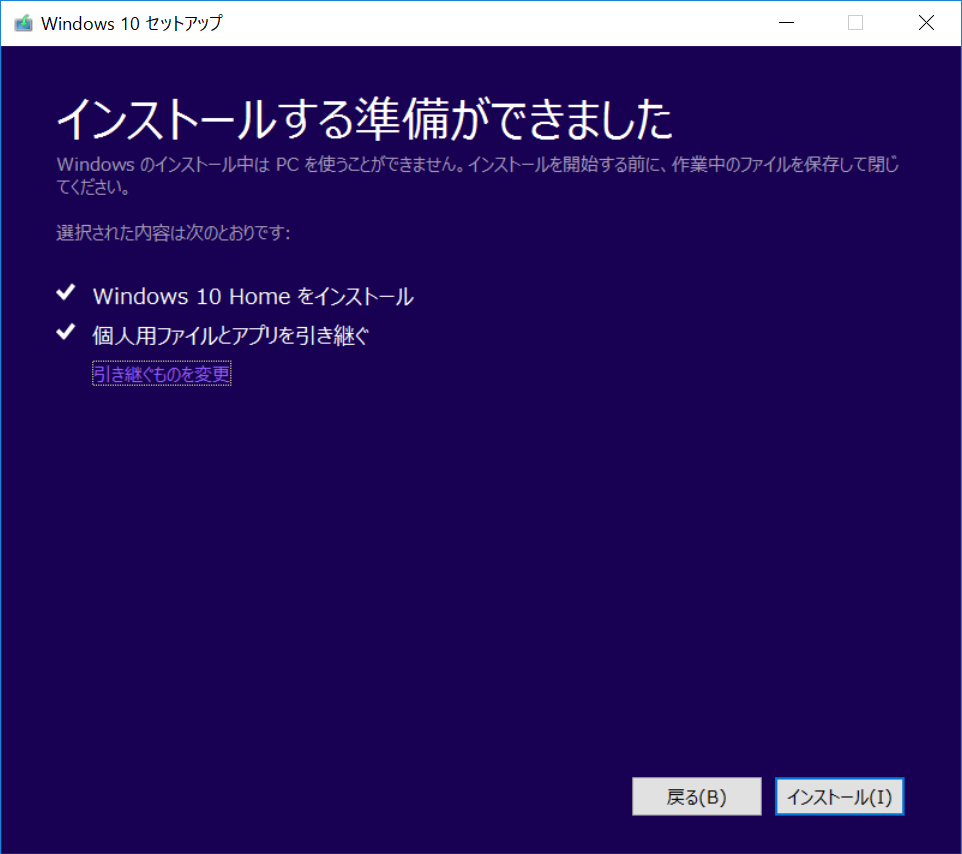This screenshot has height=854, width=962.
Task: Click the checkmark beside Windows 10 Home
Action: 66,293
